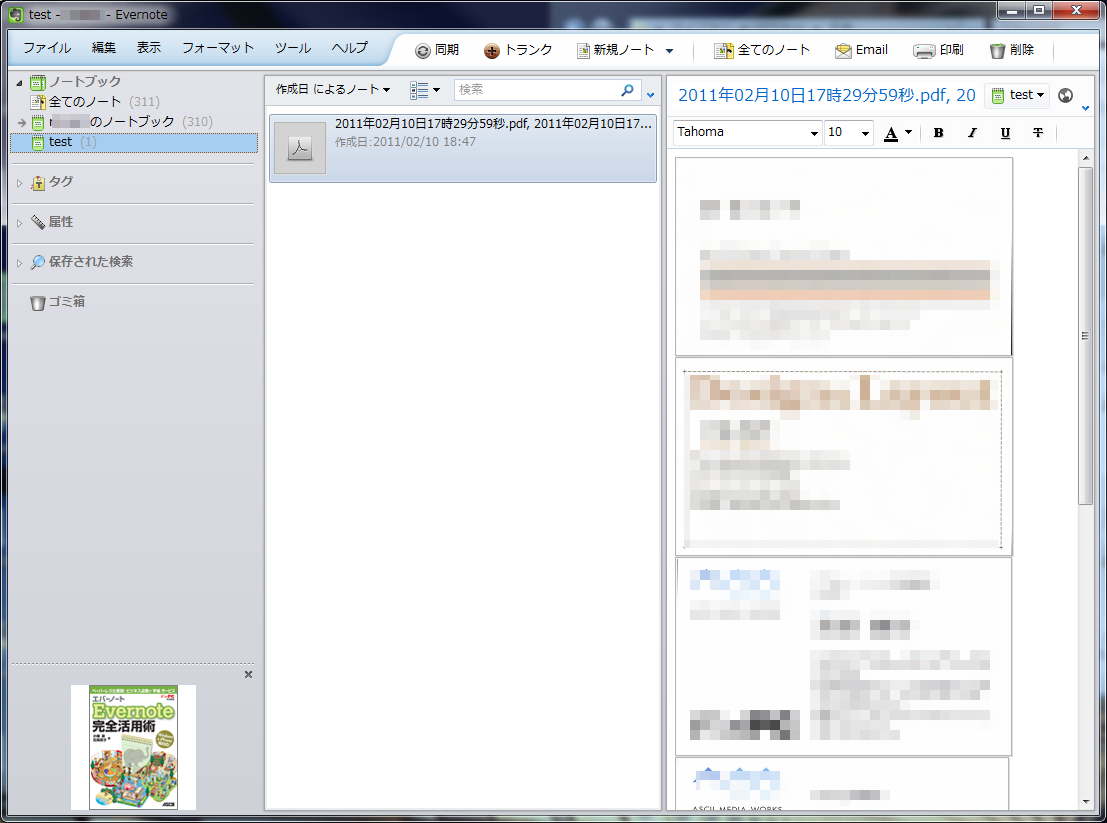Click the second PDF page preview
This screenshot has width=1107, height=823.
(x=844, y=457)
